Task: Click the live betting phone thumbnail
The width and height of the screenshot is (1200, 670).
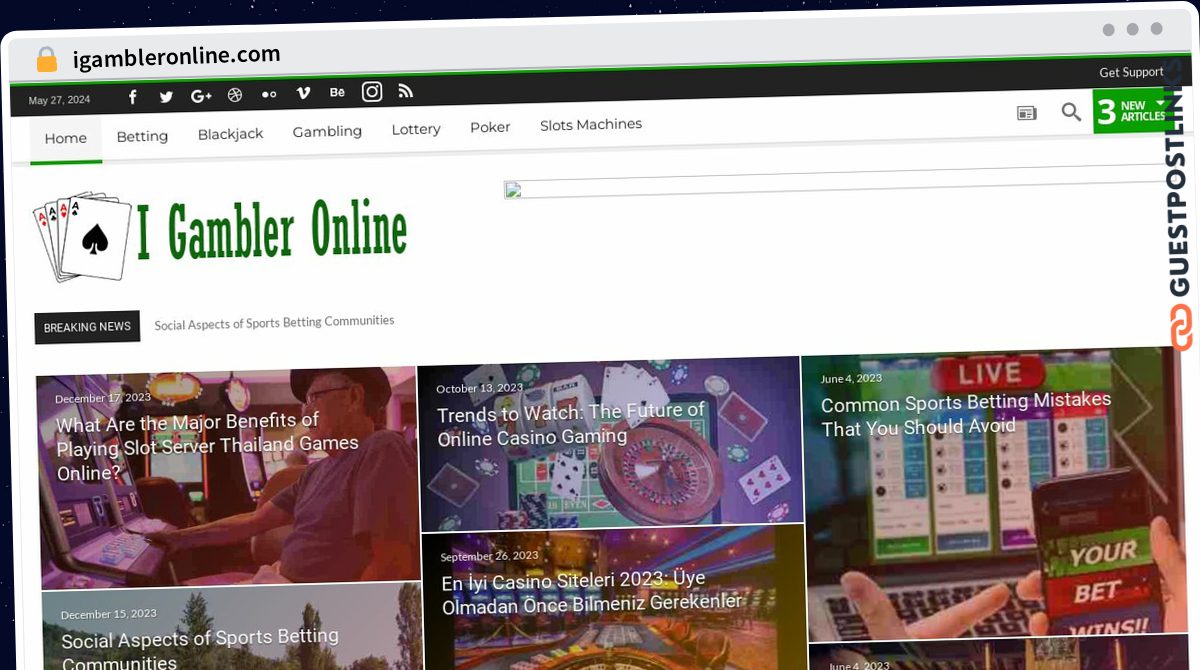Action: (995, 495)
